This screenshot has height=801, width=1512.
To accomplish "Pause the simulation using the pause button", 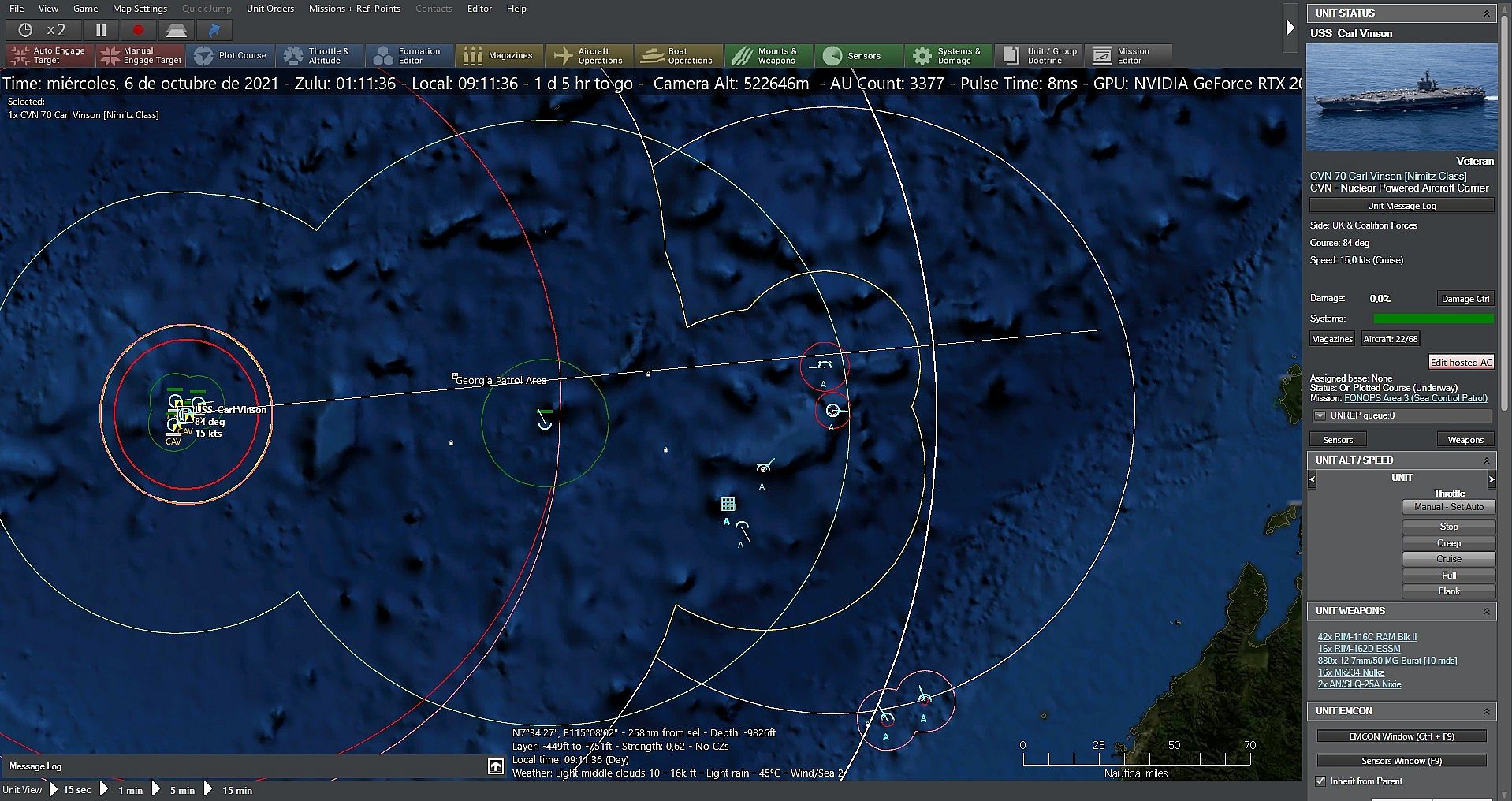I will click(101, 30).
